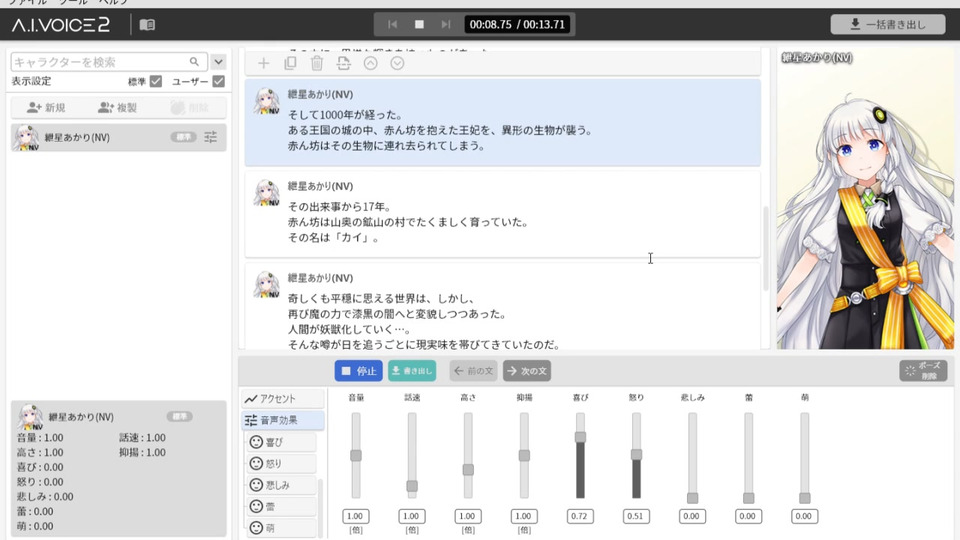The image size is (960, 540).
Task: Click the greyed-out 削除 preset button
Action: [190, 108]
